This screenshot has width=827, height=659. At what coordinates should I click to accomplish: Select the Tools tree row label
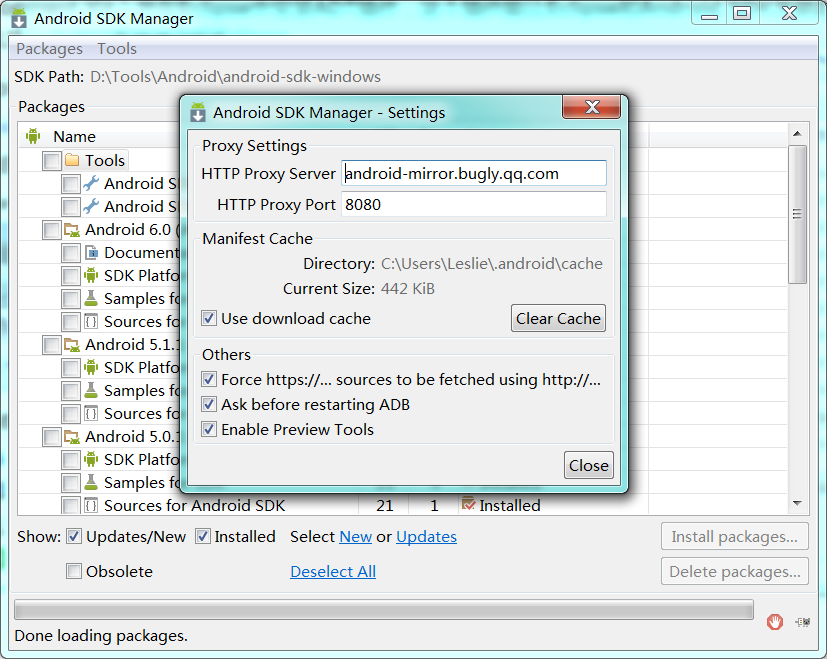105,160
